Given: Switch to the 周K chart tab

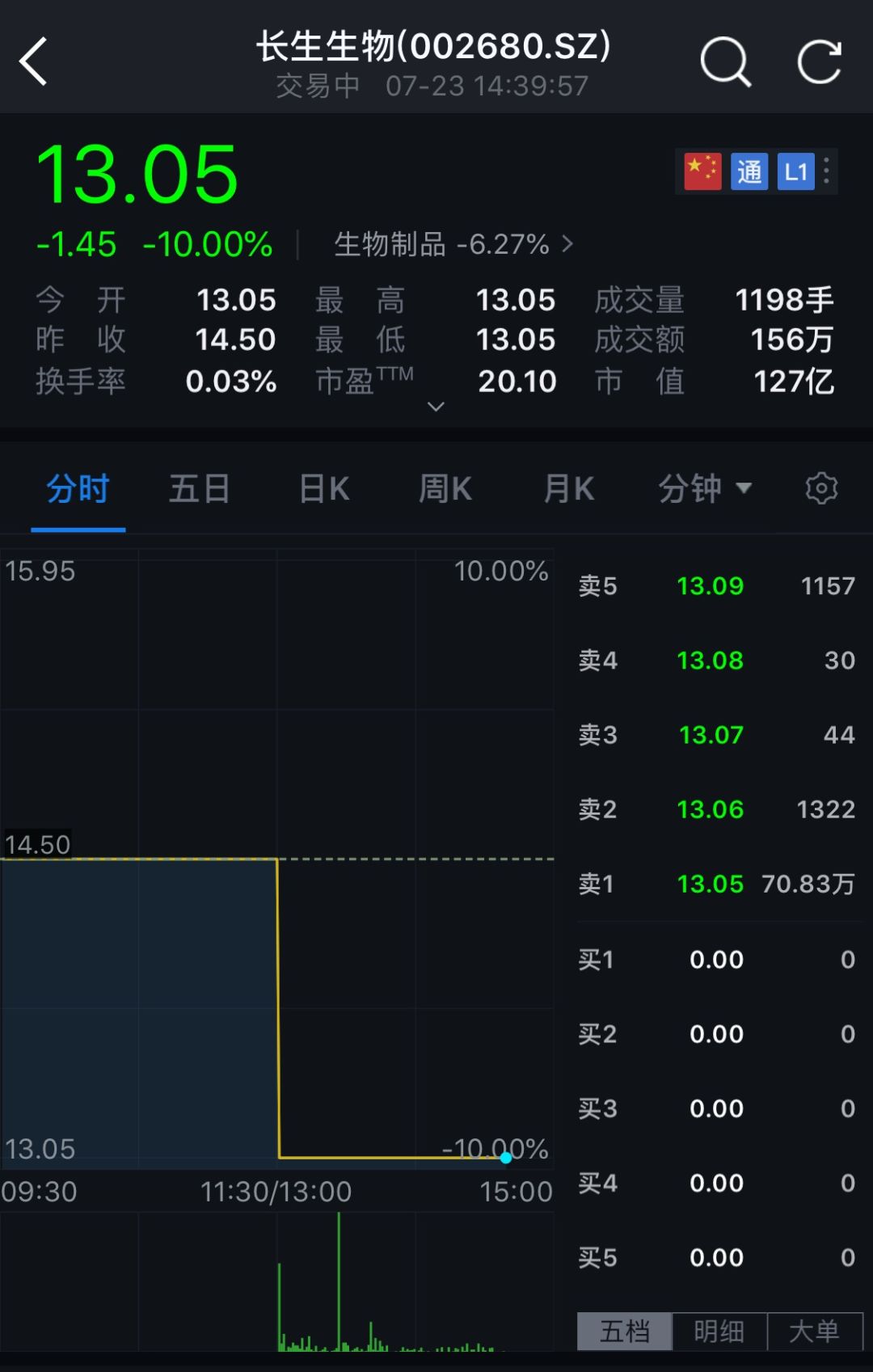Looking at the screenshot, I should pyautogui.click(x=445, y=489).
